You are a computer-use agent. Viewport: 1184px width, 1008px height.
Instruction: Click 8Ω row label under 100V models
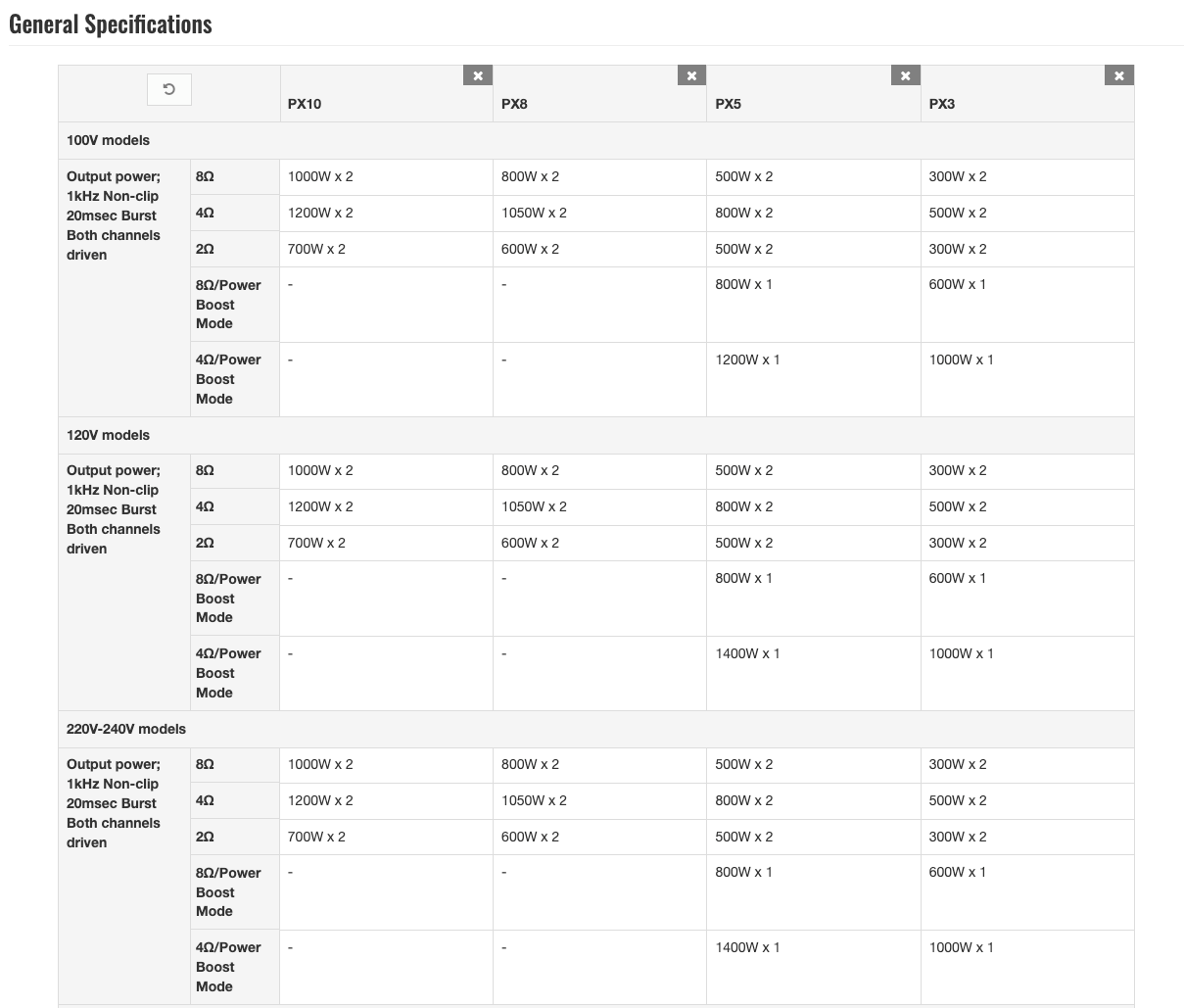click(x=205, y=177)
